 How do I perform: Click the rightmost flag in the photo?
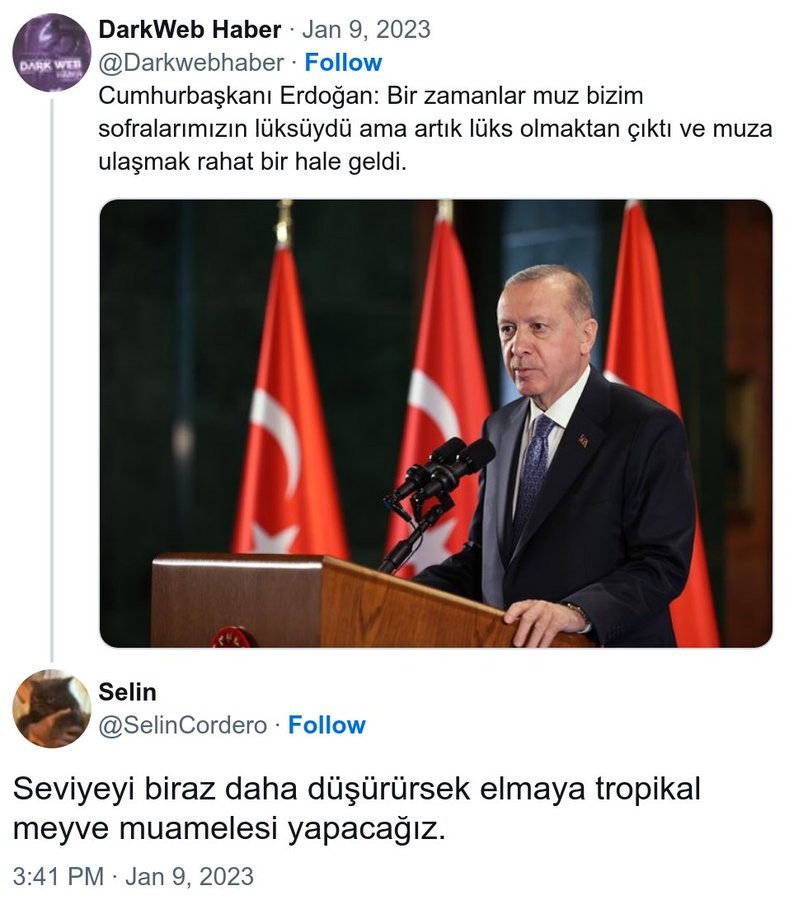(x=660, y=425)
